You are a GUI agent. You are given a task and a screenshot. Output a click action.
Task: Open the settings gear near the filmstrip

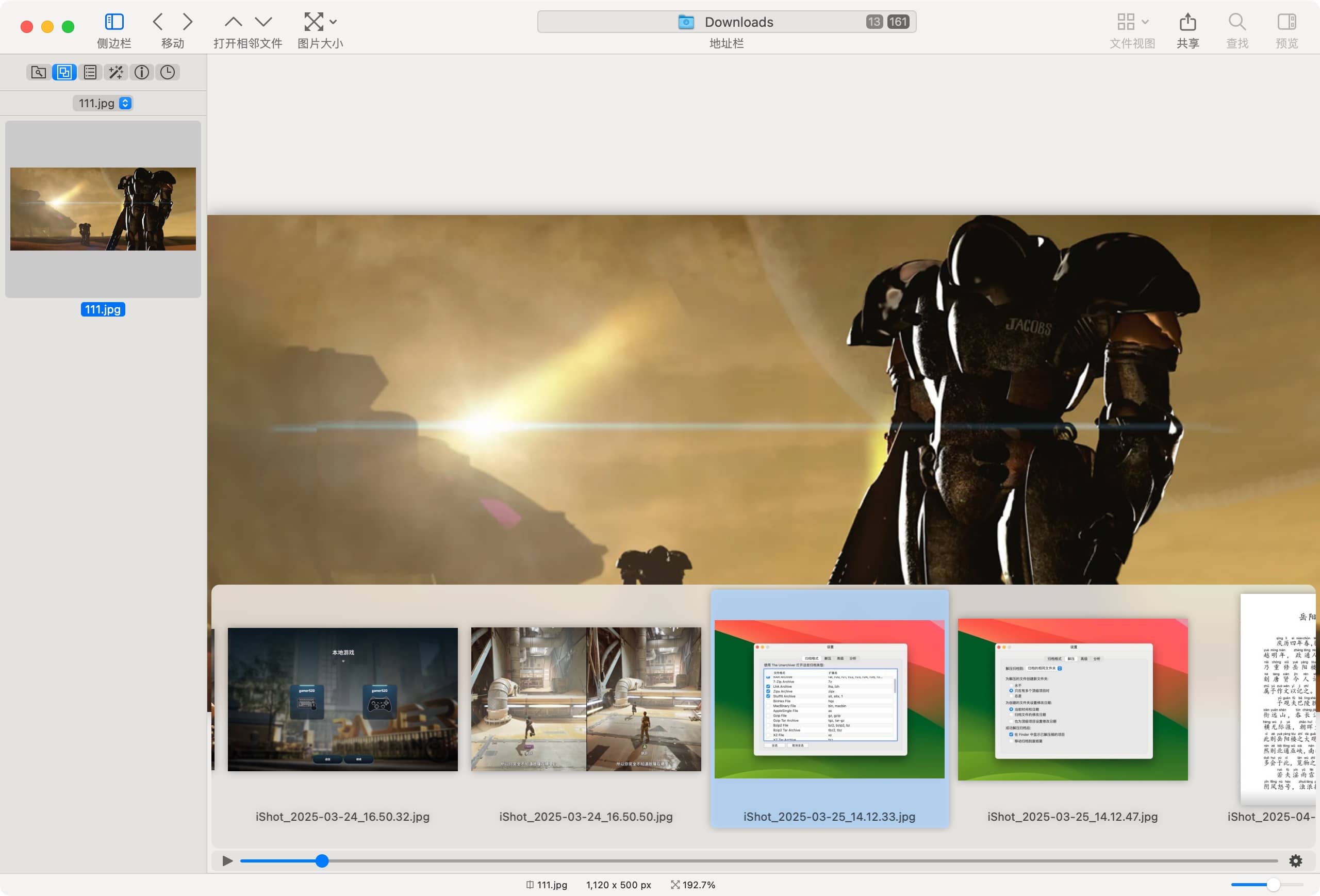pyautogui.click(x=1297, y=861)
